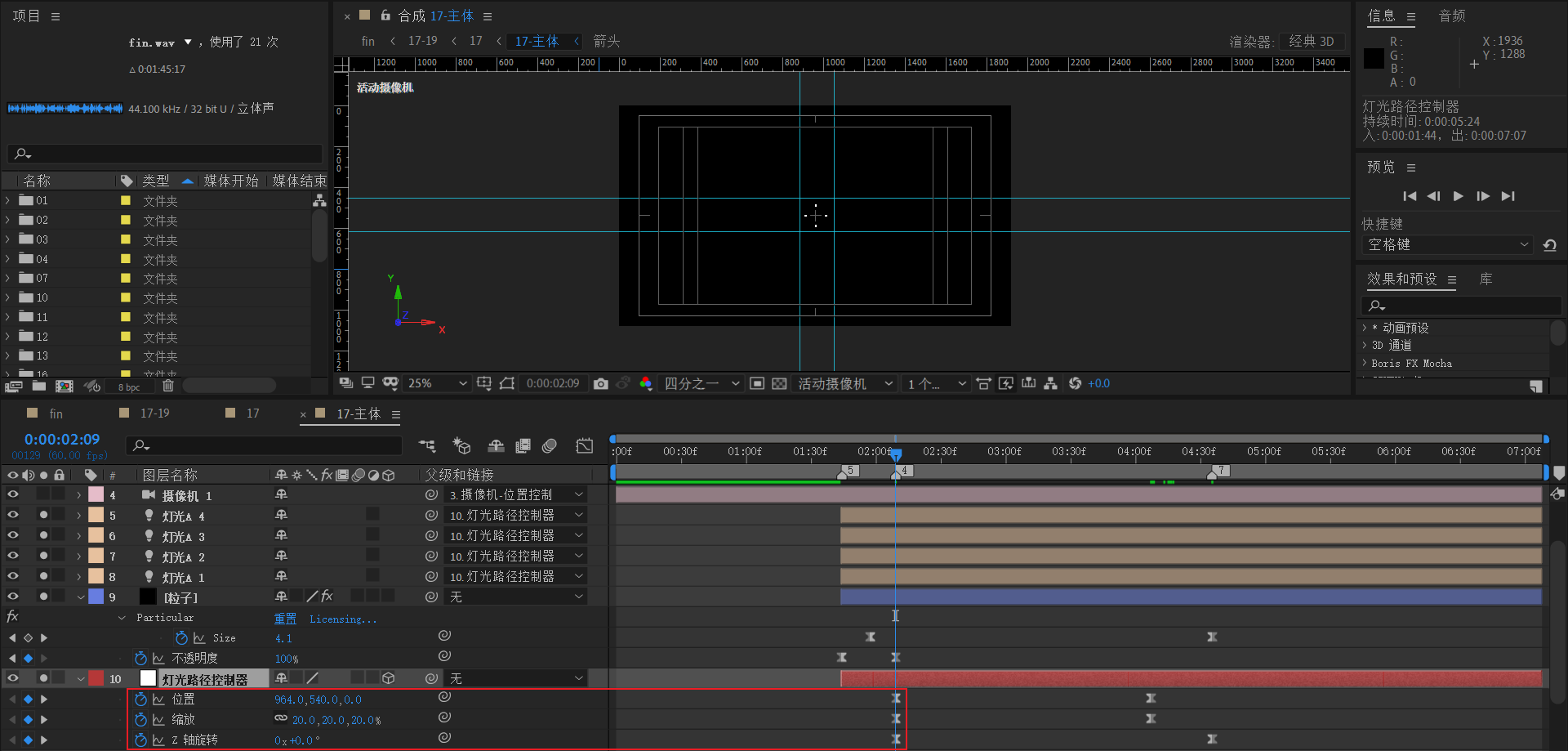Collapse the Particular effect group
Screen dimensions: 1568x751
(122, 618)
